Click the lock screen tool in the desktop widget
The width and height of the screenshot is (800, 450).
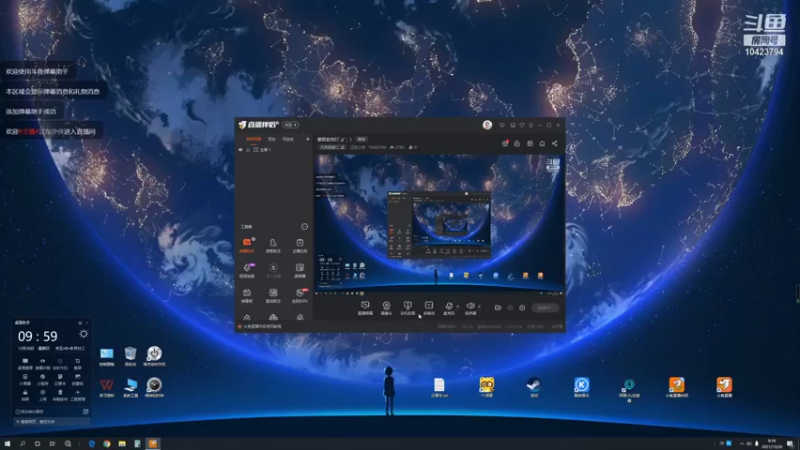pos(25,394)
